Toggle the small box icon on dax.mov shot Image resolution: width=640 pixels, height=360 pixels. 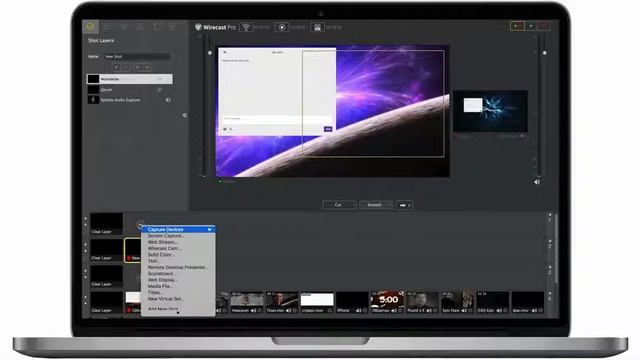coord(541,311)
